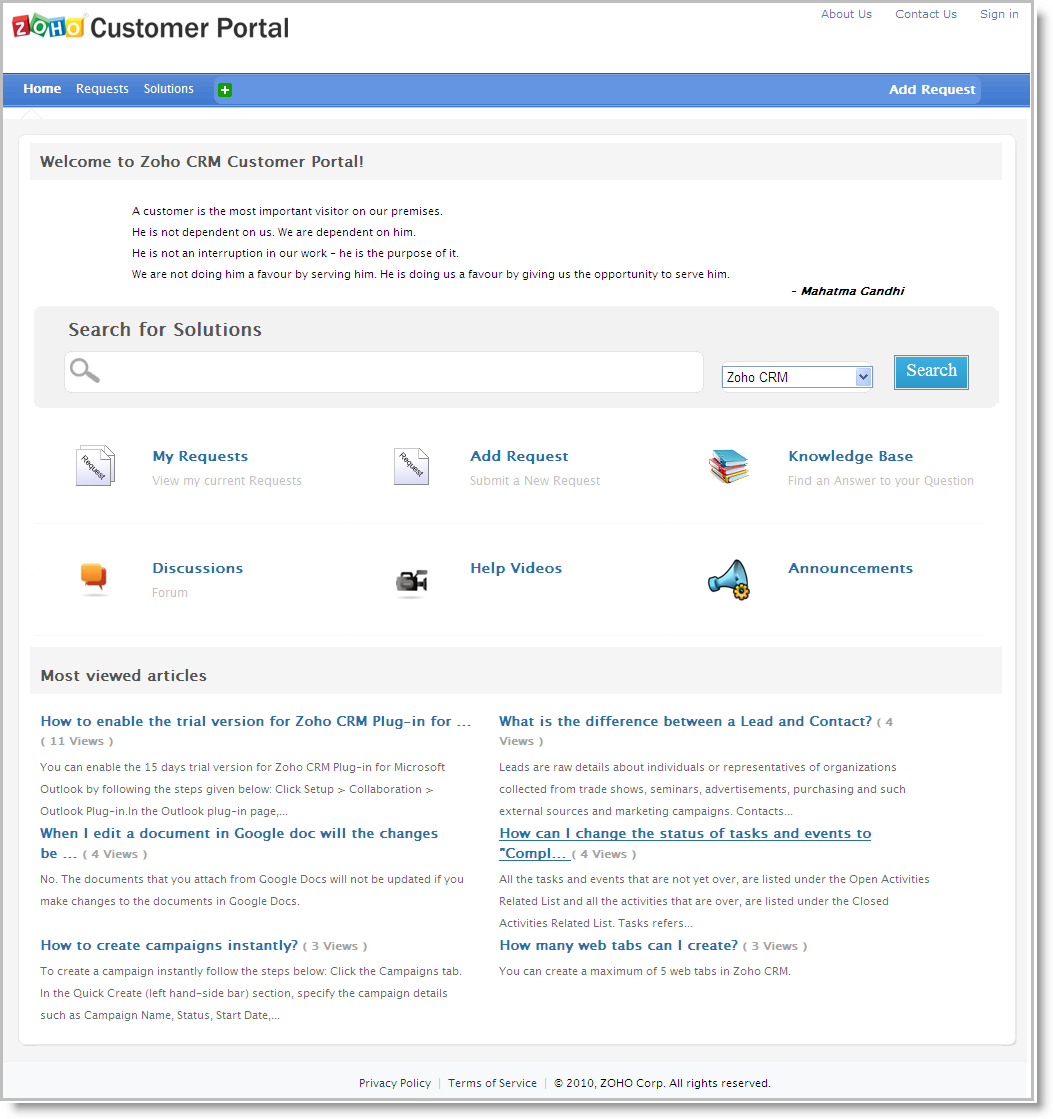Open the About Us page
Image resolution: width=1053 pixels, height=1119 pixels.
pos(846,14)
